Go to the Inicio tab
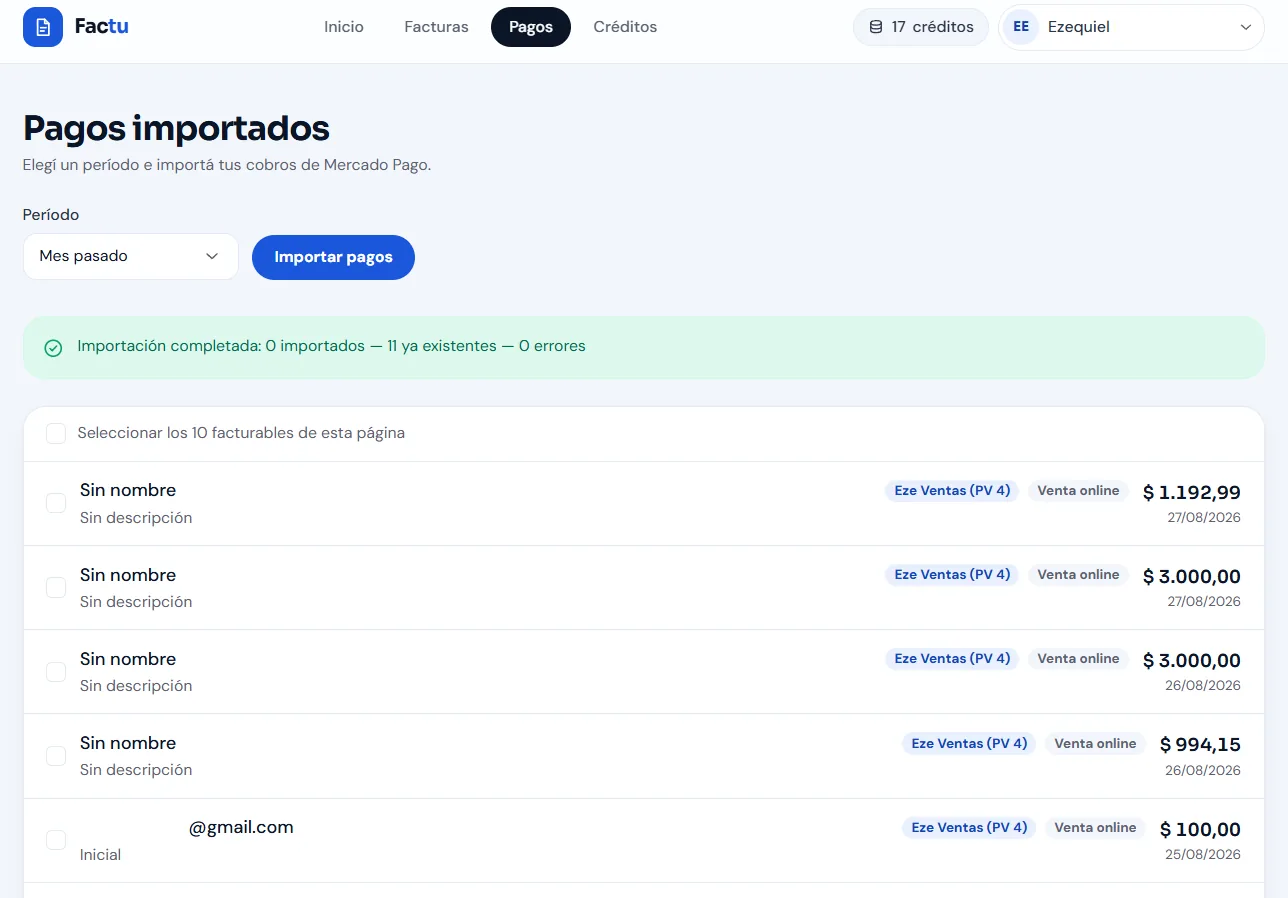Image resolution: width=1288 pixels, height=898 pixels. (x=344, y=27)
